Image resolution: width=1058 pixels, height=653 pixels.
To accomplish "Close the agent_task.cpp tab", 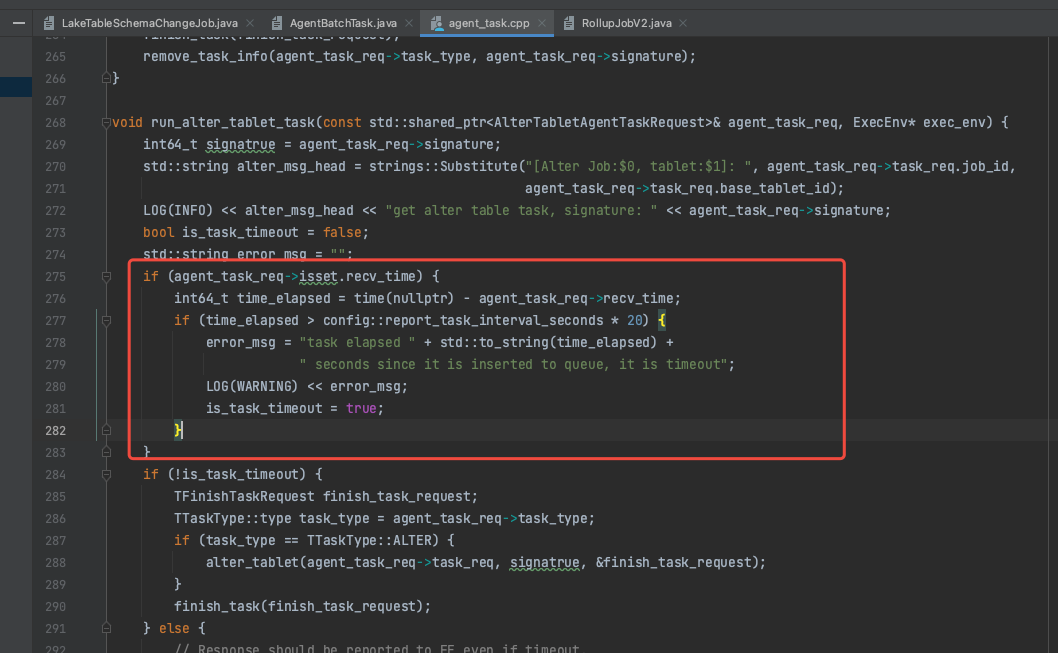I will click(542, 24).
